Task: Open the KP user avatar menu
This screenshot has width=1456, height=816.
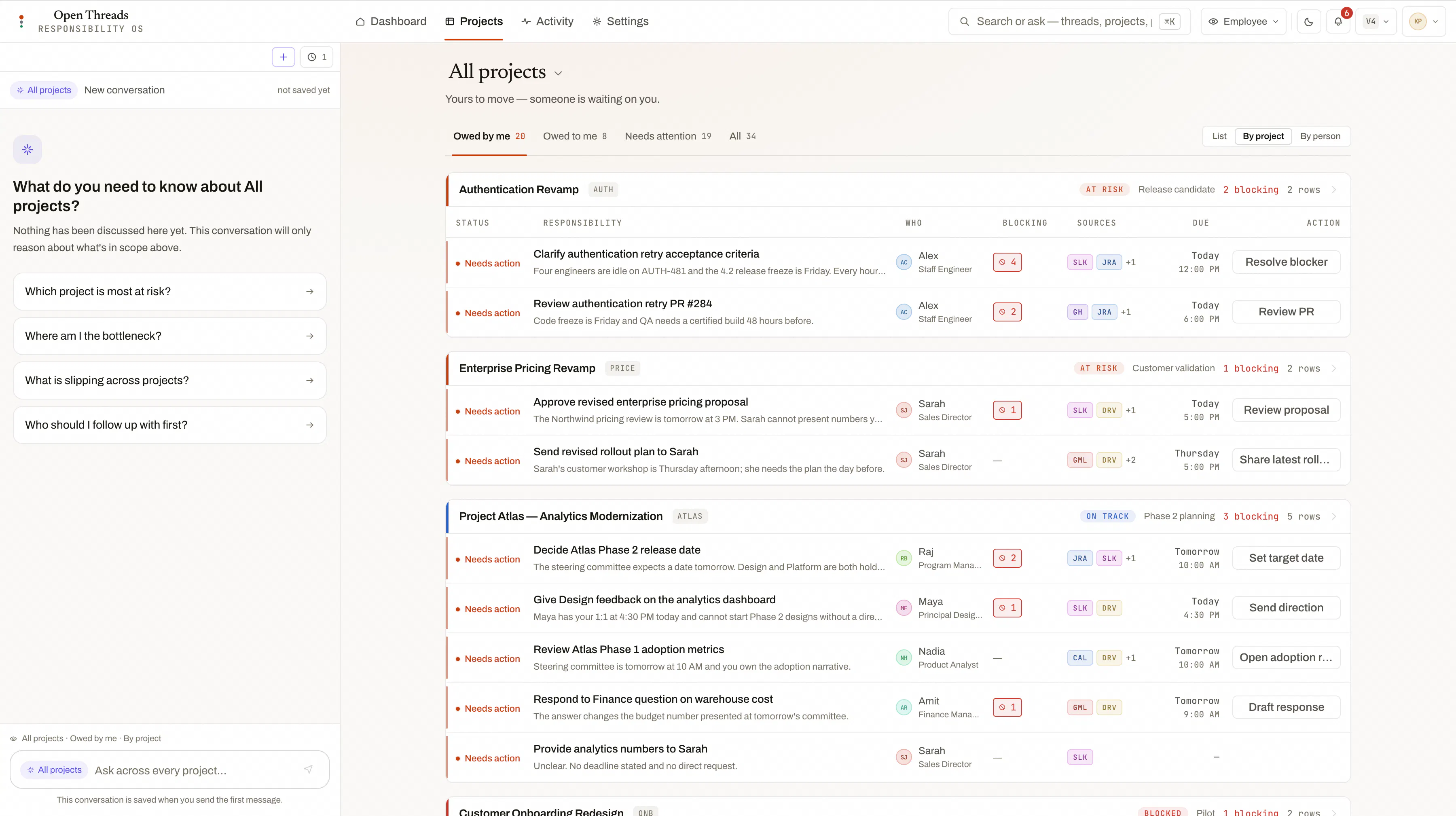Action: click(x=1423, y=21)
